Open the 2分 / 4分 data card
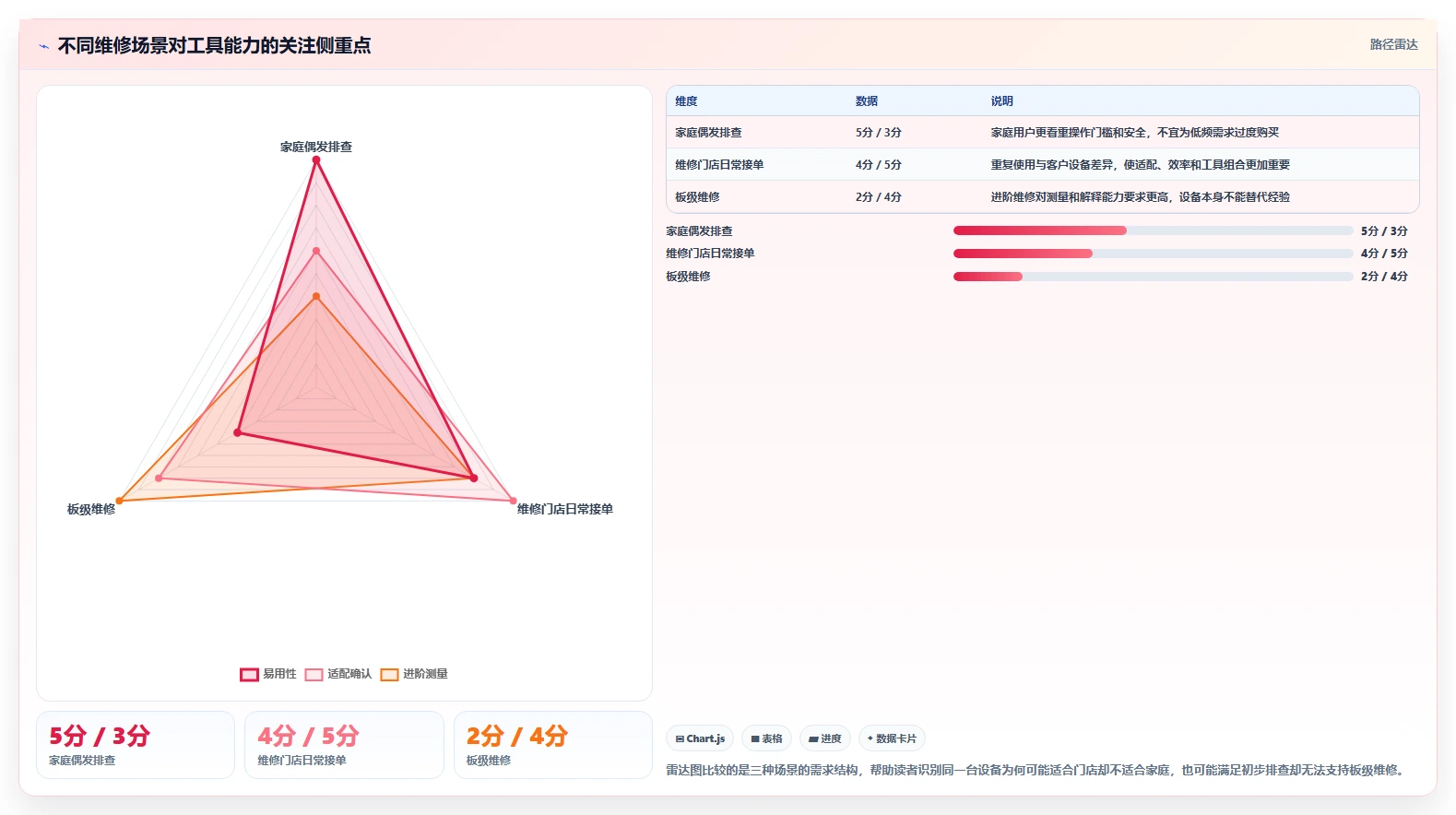 pyautogui.click(x=553, y=745)
